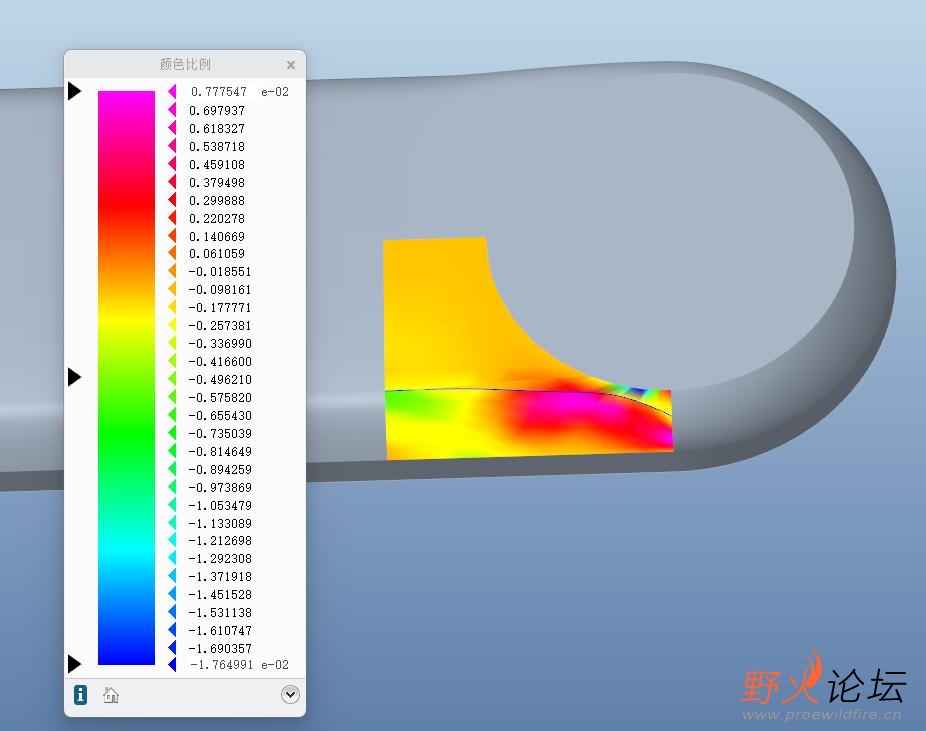
Task: Click the green arrow marker beside -0.735039
Action: (x=172, y=433)
